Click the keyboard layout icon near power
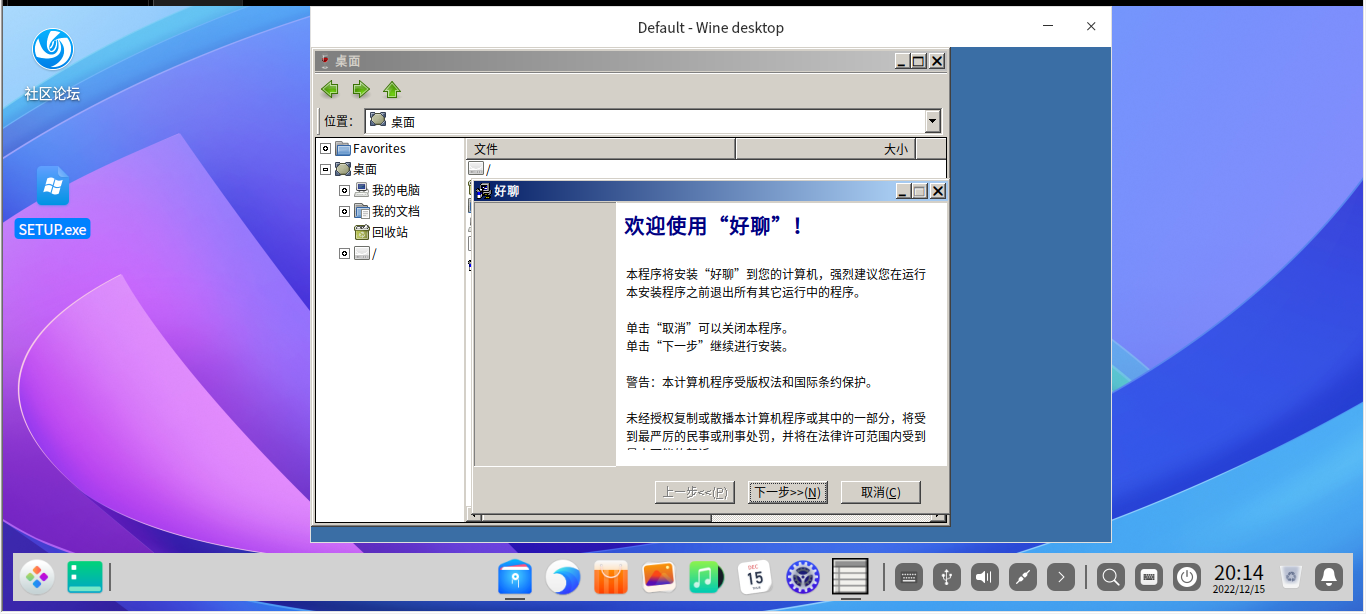The image size is (1366, 614). [x=1149, y=577]
